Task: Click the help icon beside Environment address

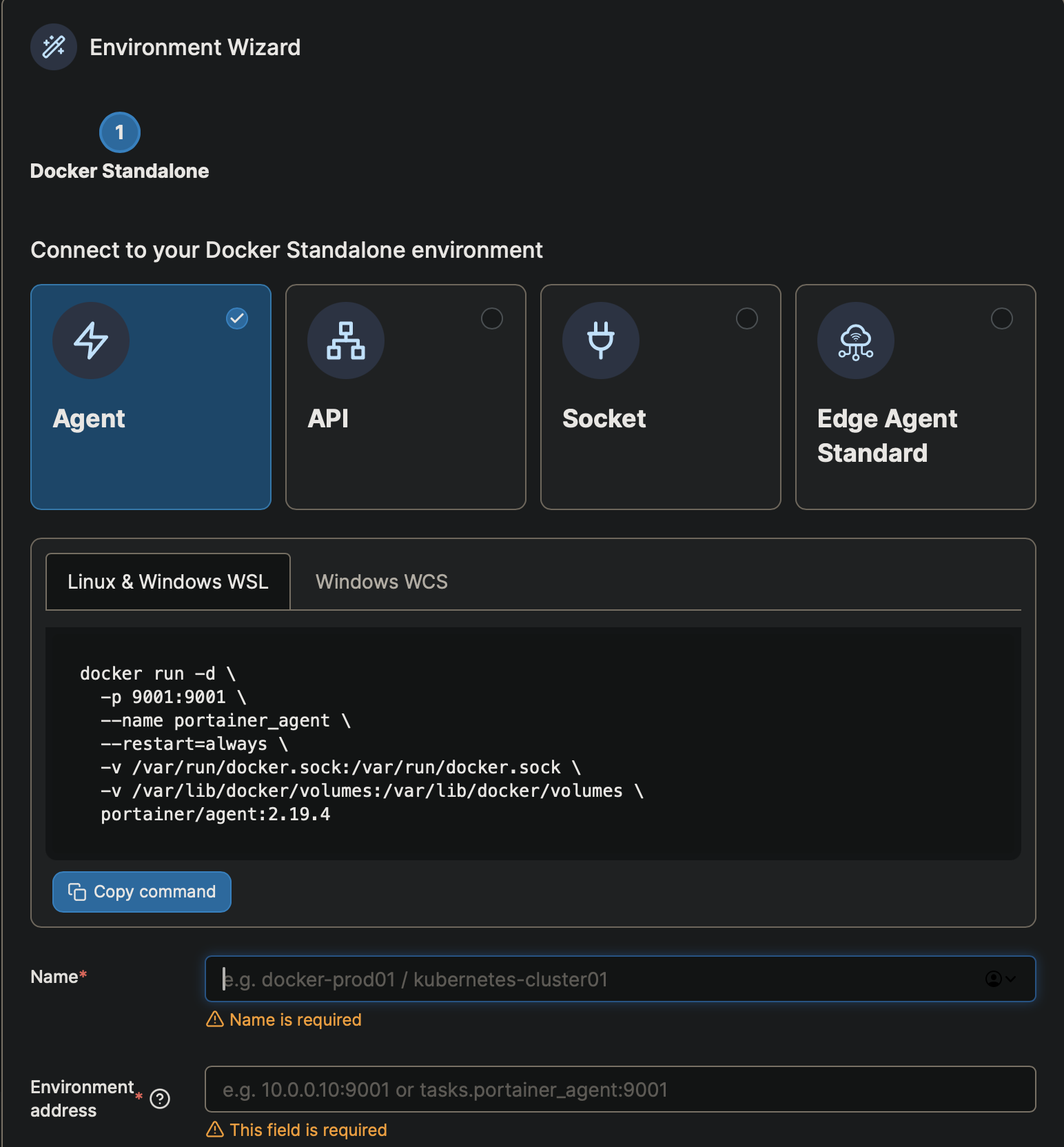Action: click(x=160, y=1099)
